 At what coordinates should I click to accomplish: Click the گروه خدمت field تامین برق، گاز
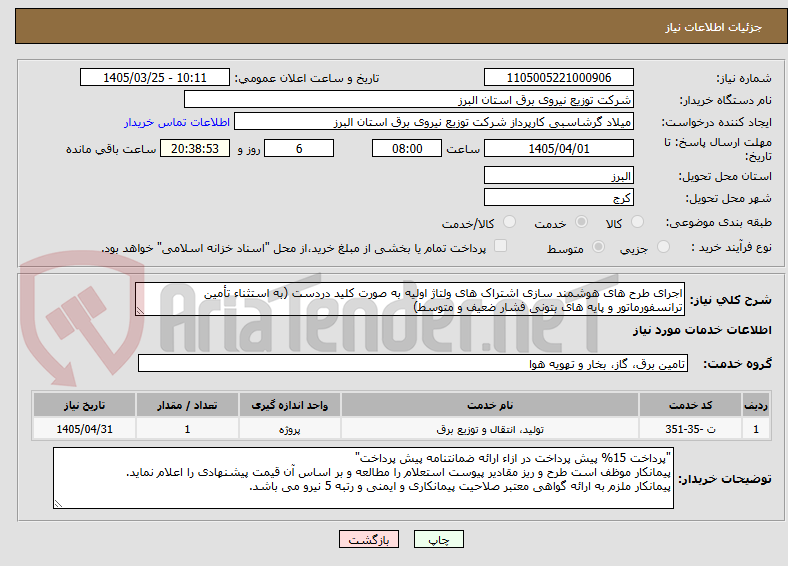tap(413, 363)
